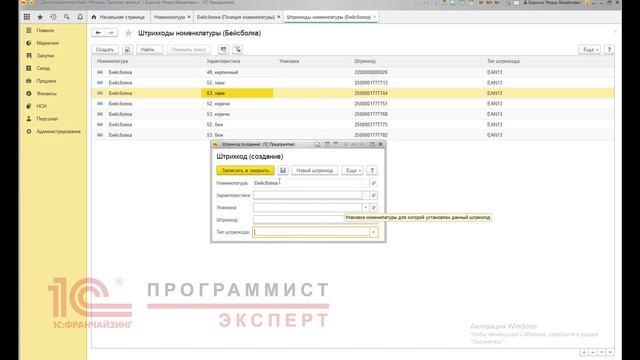
Task: Open the notifications bell icon
Action: tap(80, 17)
